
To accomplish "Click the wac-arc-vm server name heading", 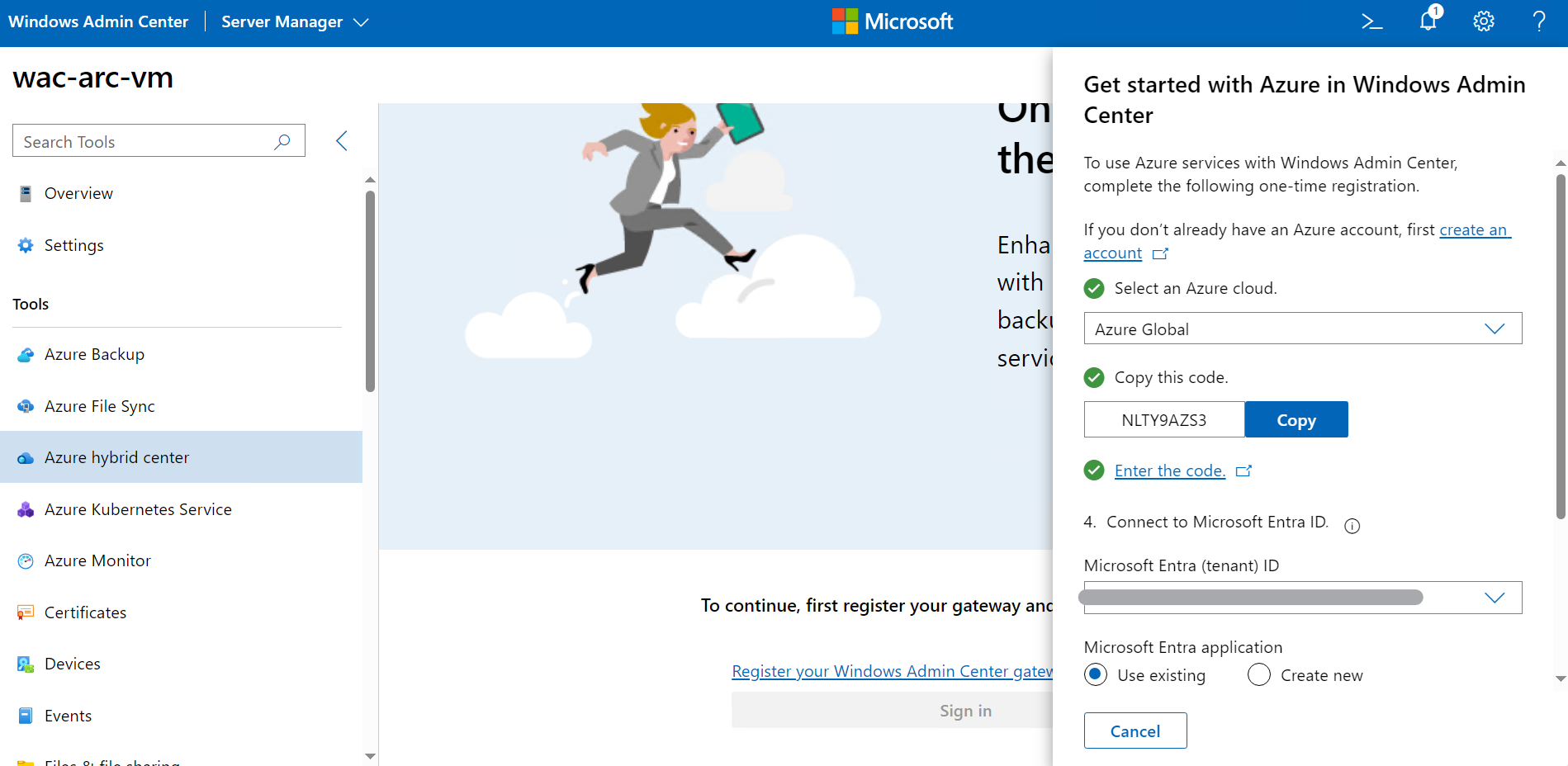I will (93, 78).
